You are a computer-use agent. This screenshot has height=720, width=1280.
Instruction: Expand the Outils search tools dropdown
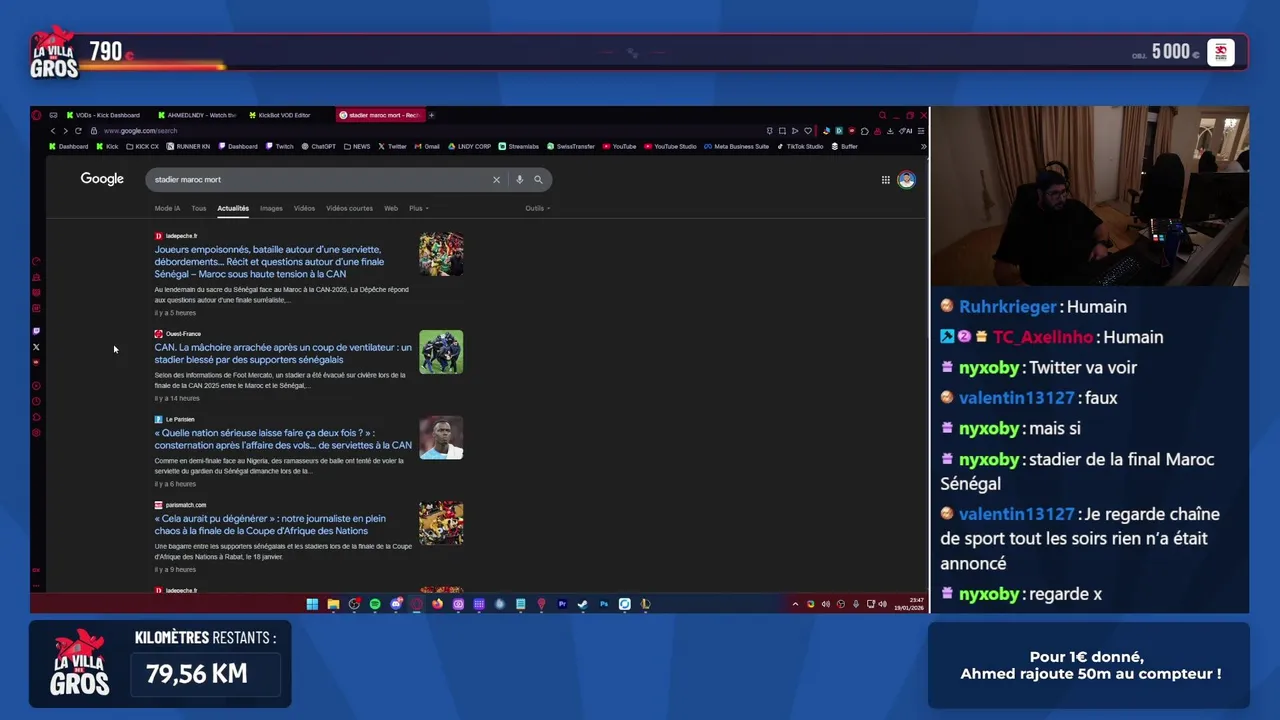pos(538,208)
